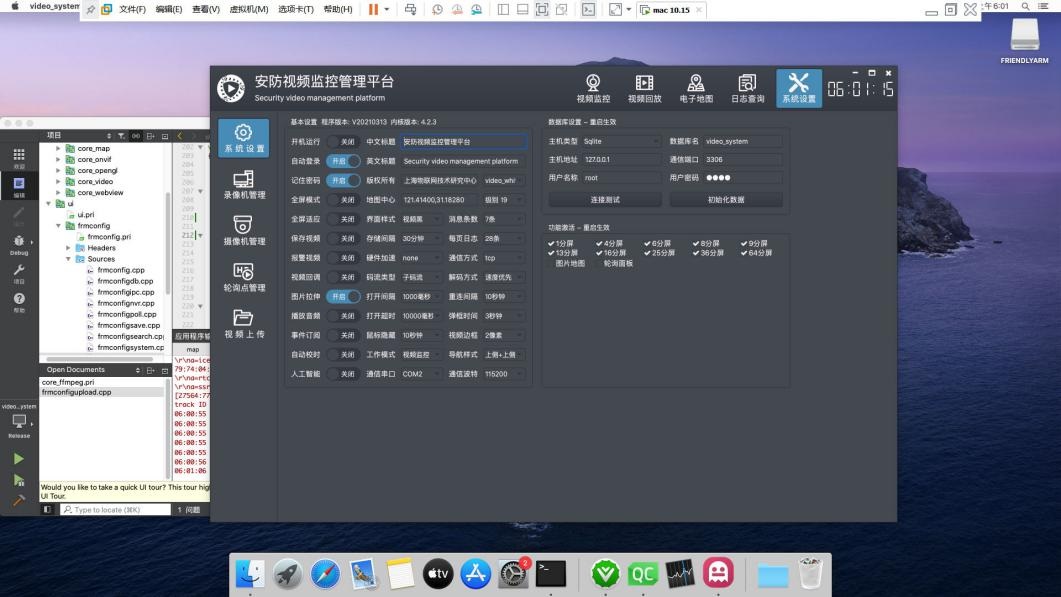Open the 通信方式 tcp dropdown

tap(503, 258)
